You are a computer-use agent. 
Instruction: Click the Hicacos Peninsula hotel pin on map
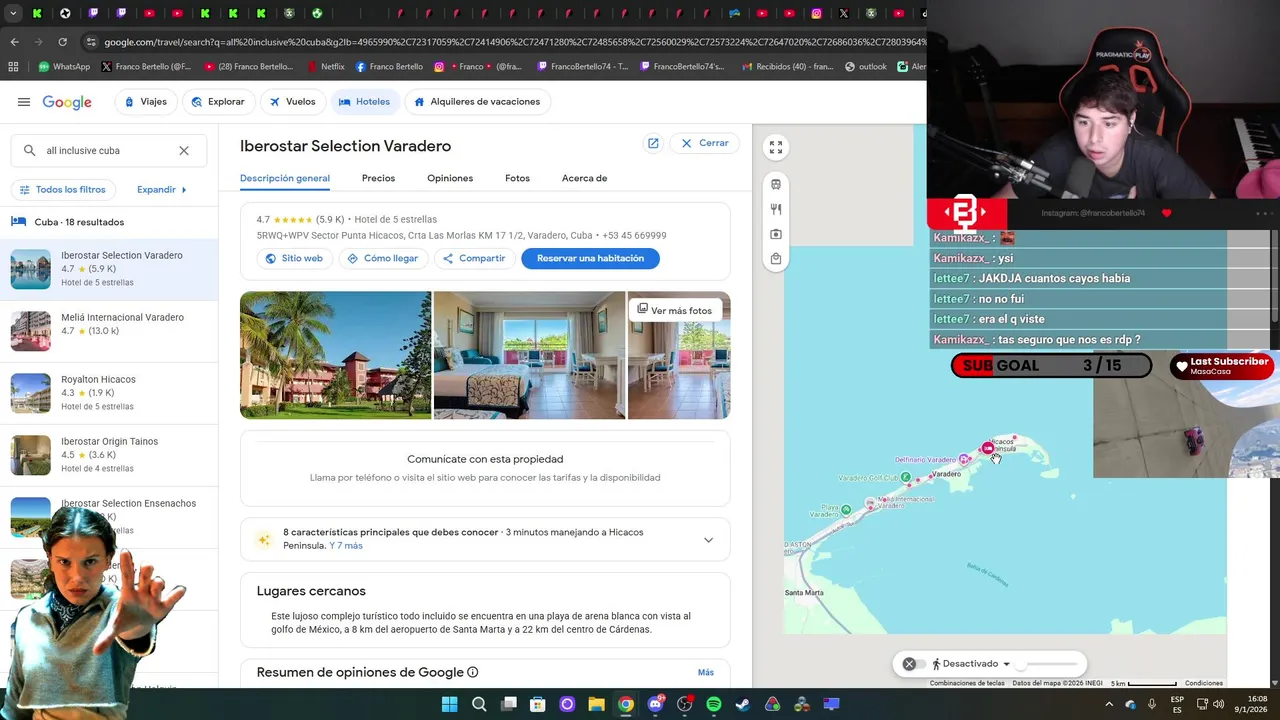pos(988,447)
